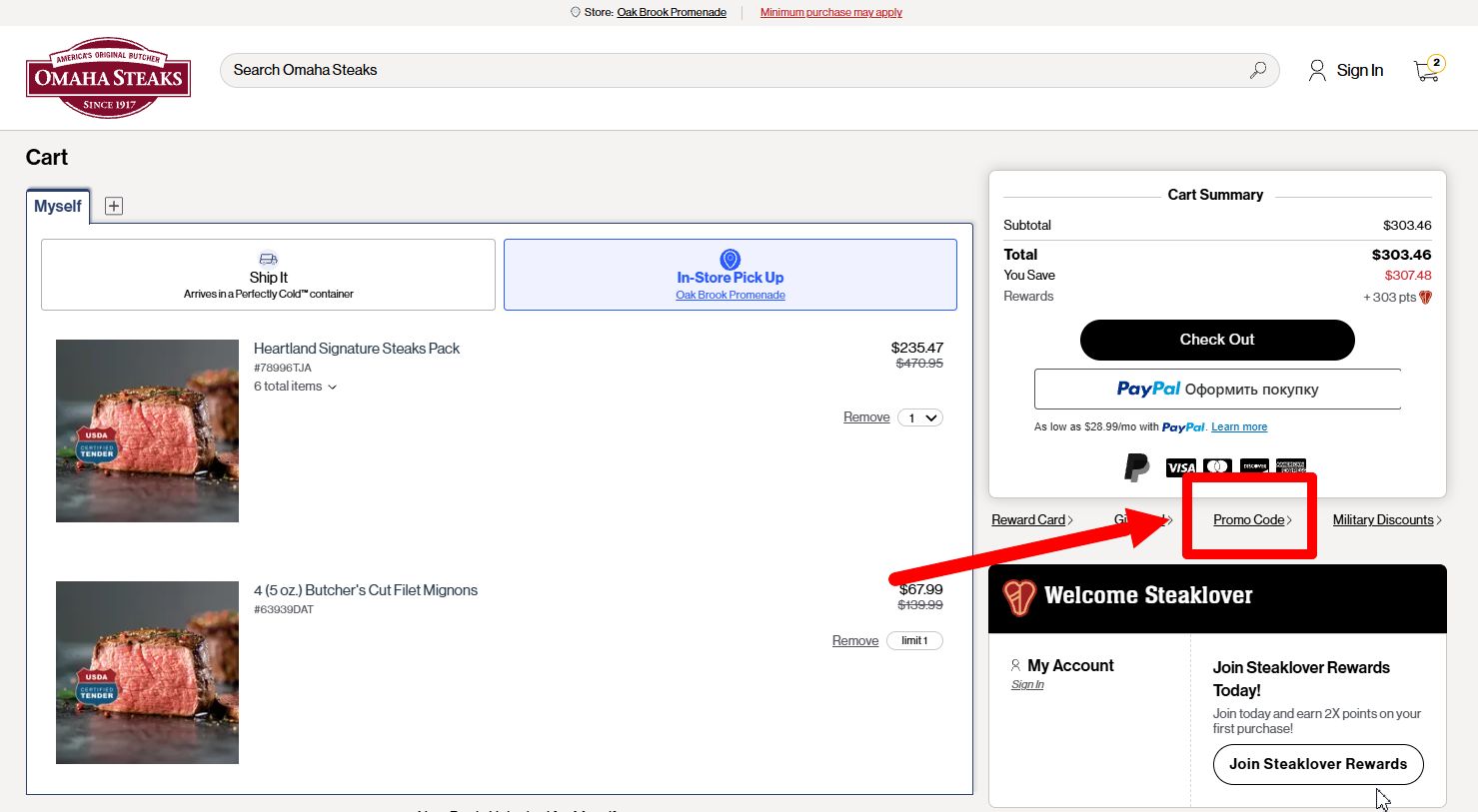The width and height of the screenshot is (1478, 812).
Task: Click Join Steaklover Rewards button
Action: [1317, 764]
